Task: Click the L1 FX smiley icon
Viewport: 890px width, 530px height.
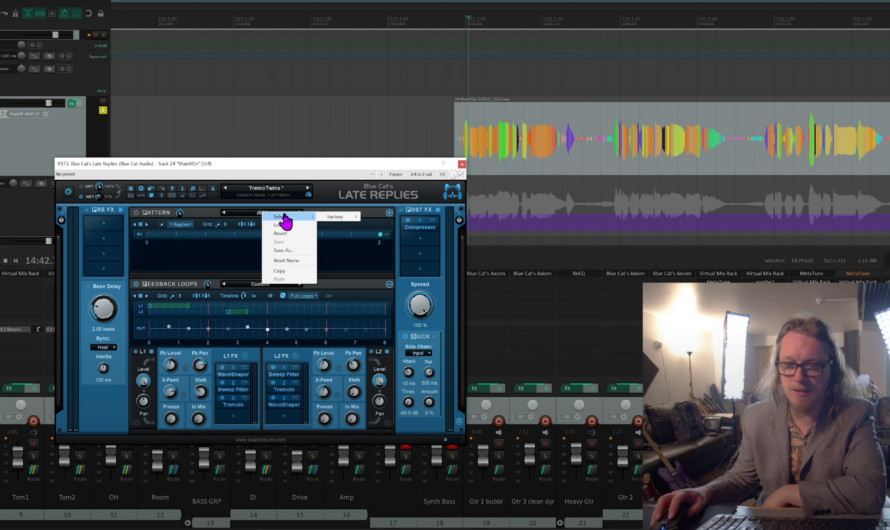Action: pos(245,356)
